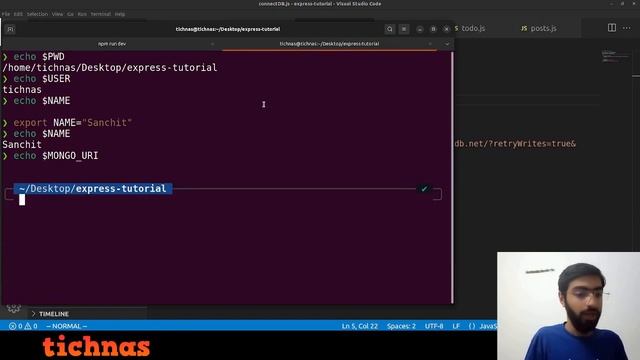The image size is (640, 360).
Task: Click LF end-of-line status item
Action: 456,326
